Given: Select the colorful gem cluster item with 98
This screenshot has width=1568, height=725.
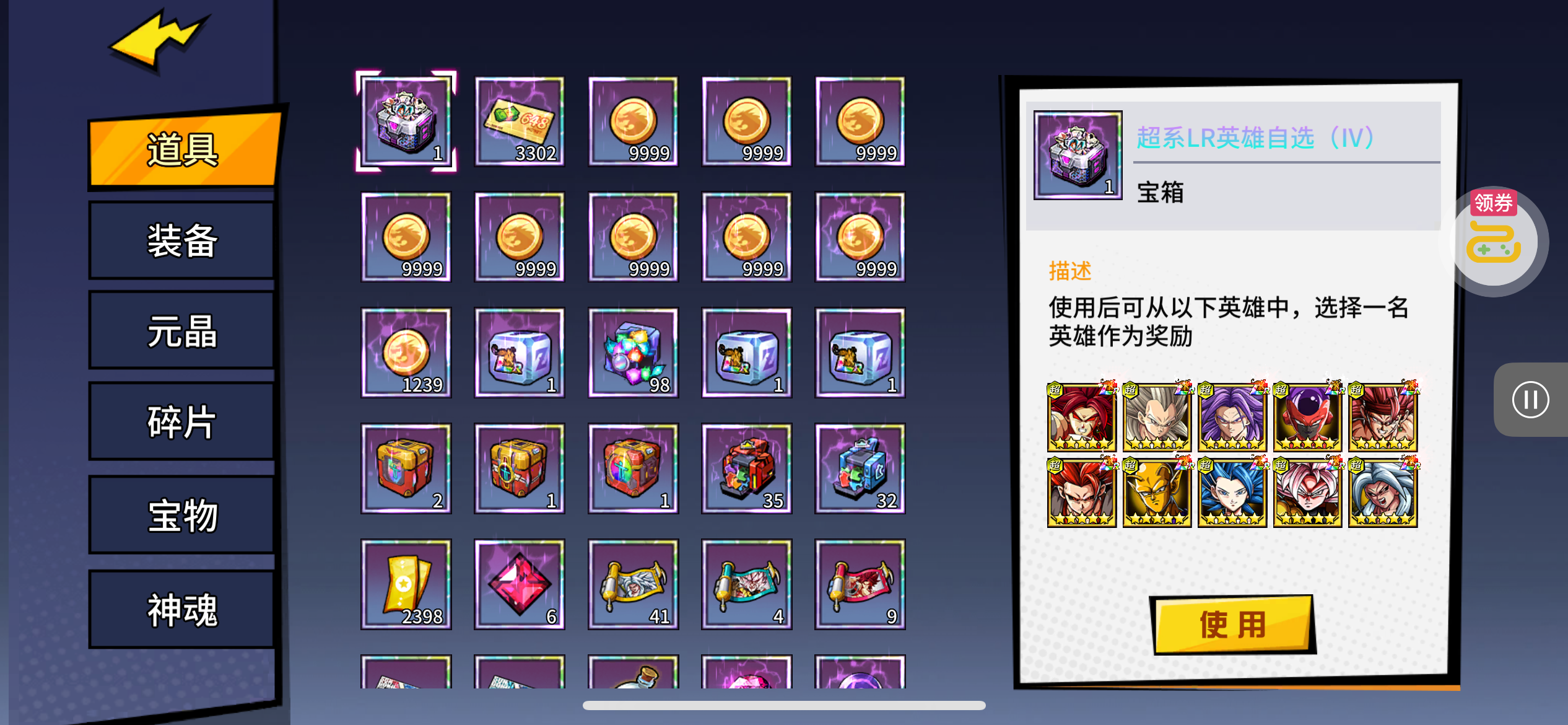Looking at the screenshot, I should click(633, 353).
